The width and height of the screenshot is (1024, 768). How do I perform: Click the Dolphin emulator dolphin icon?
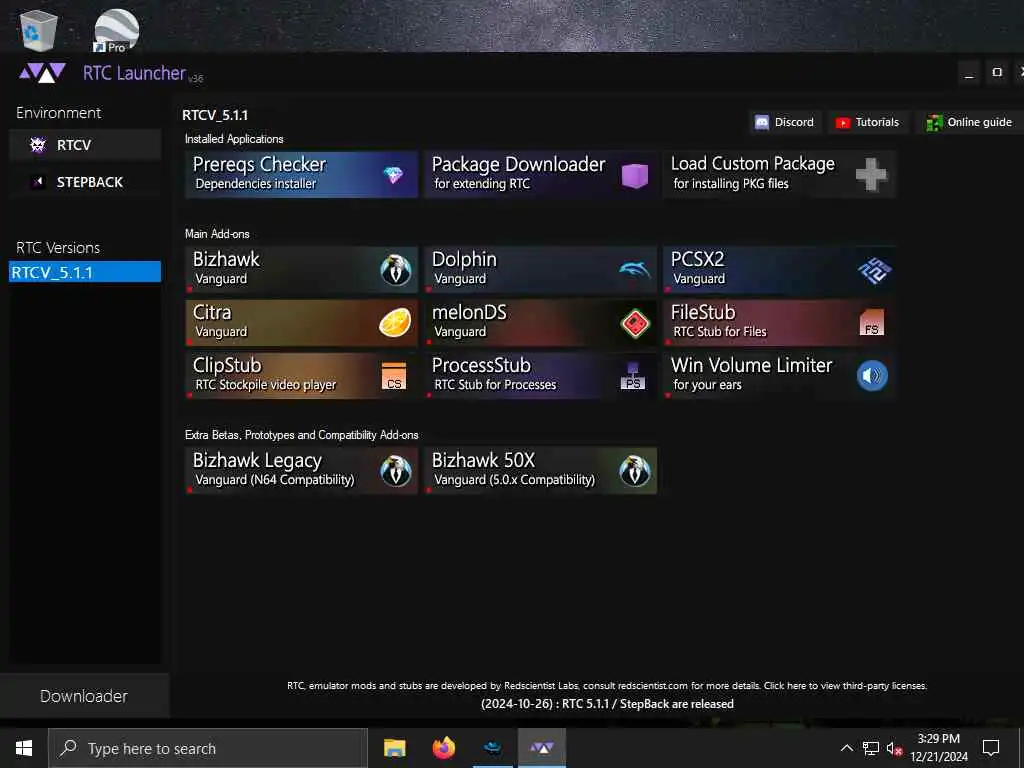[x=634, y=269]
